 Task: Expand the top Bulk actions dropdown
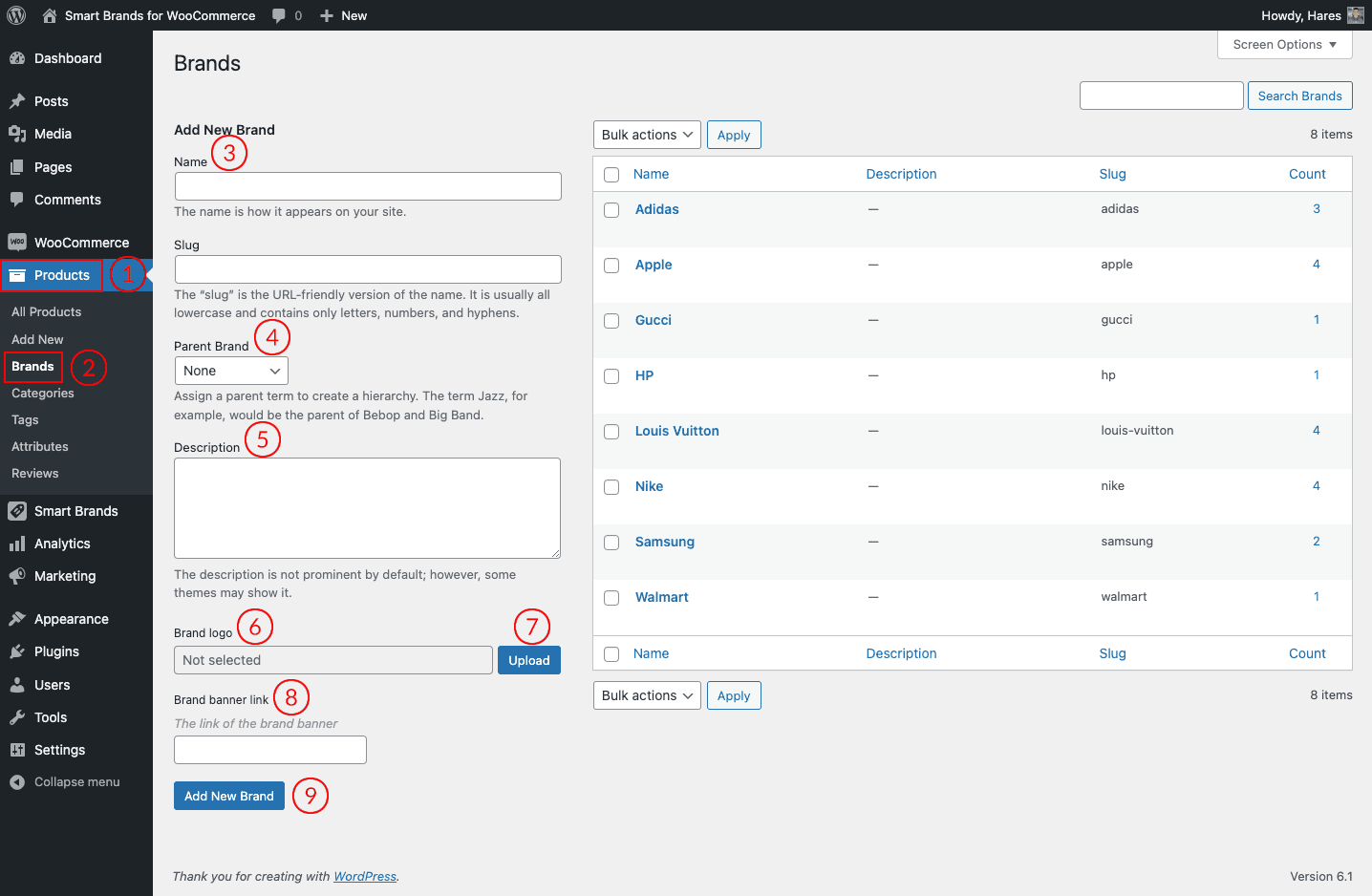click(647, 135)
